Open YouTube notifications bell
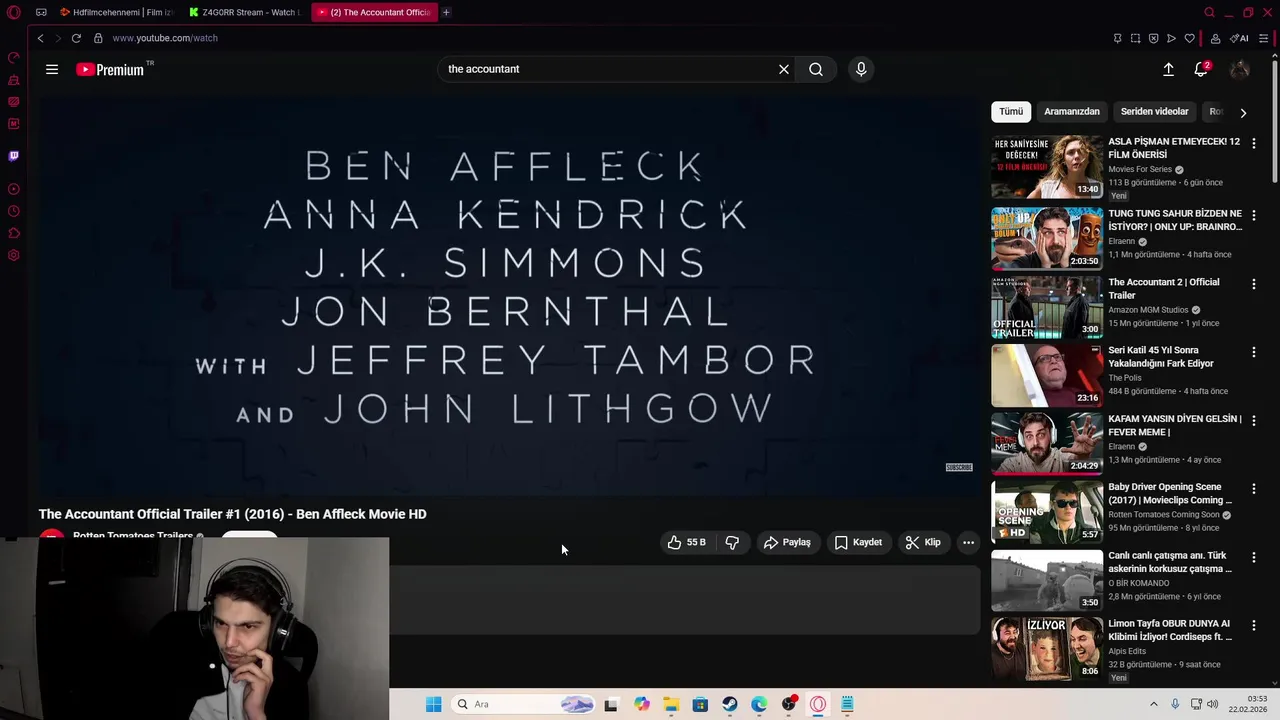The width and height of the screenshot is (1280, 720). coord(1201,69)
